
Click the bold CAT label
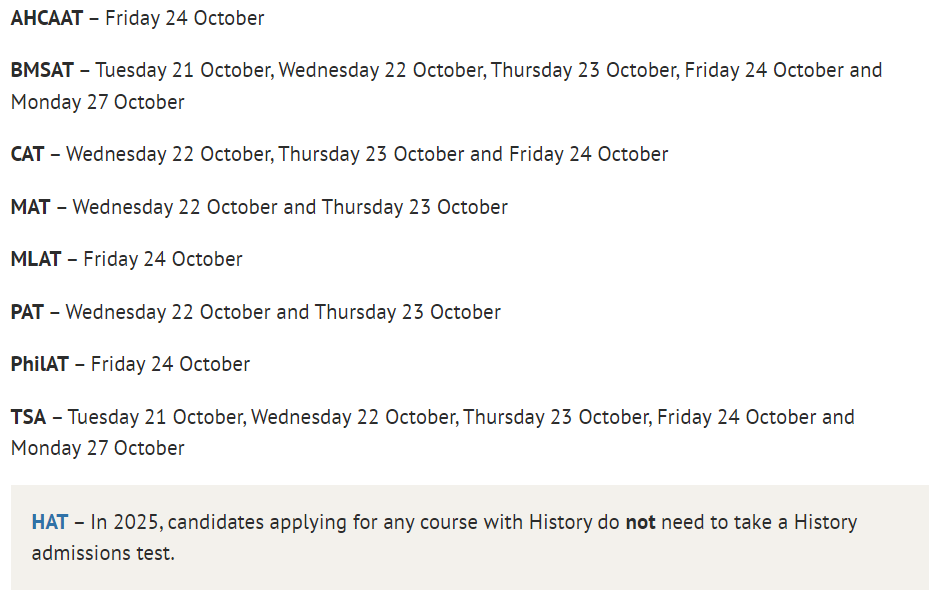pyautogui.click(x=27, y=154)
